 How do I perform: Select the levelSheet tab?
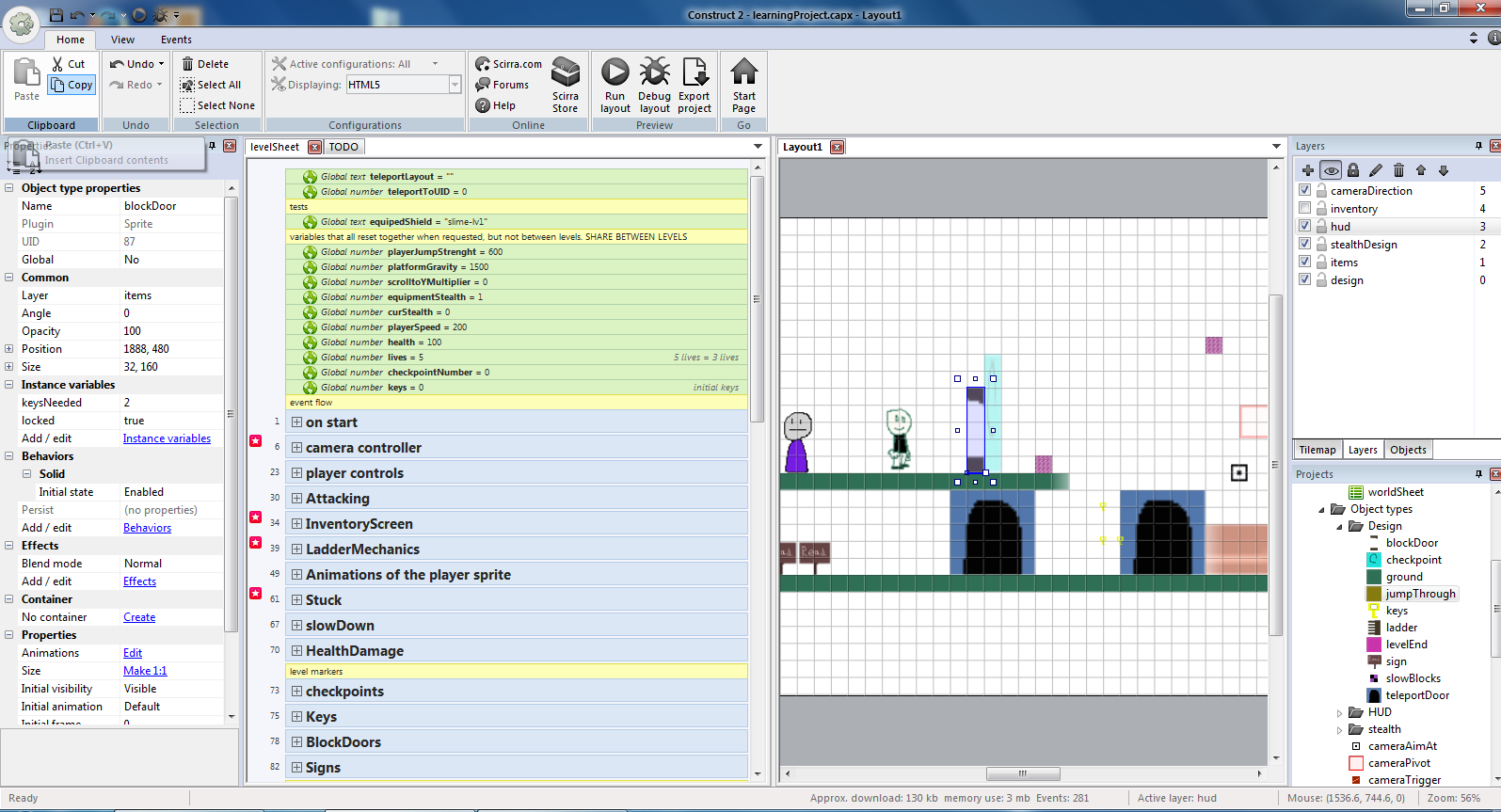click(x=275, y=147)
